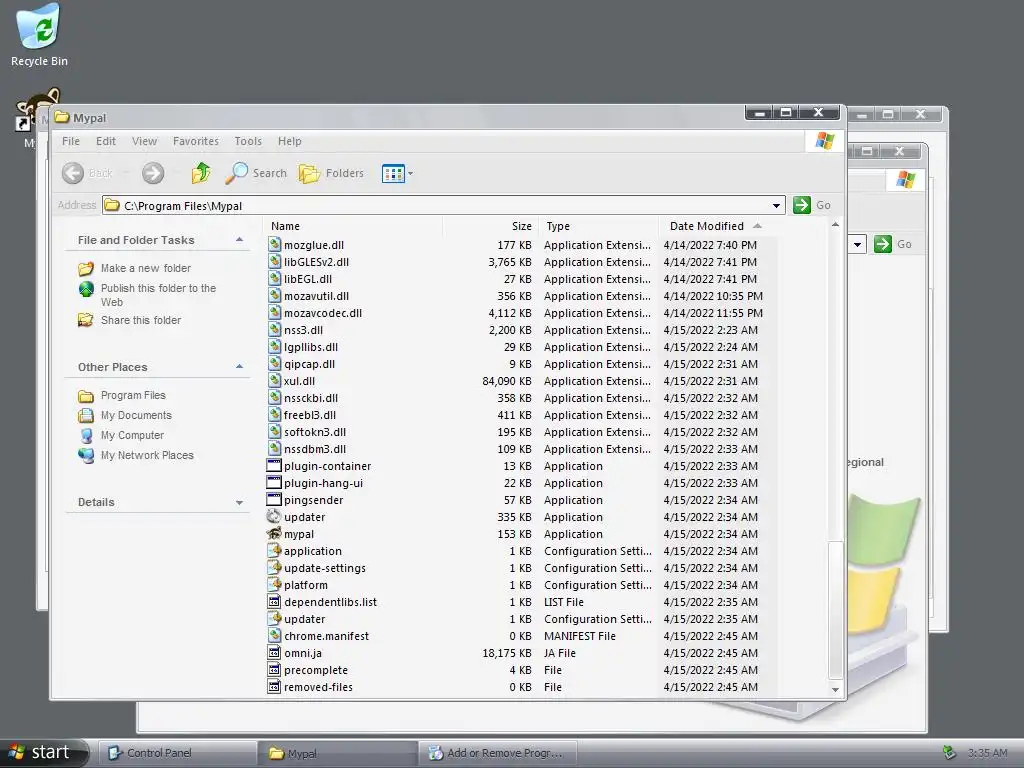The height and width of the screenshot is (768, 1024).
Task: Select the pingsender application icon
Action: tap(274, 500)
